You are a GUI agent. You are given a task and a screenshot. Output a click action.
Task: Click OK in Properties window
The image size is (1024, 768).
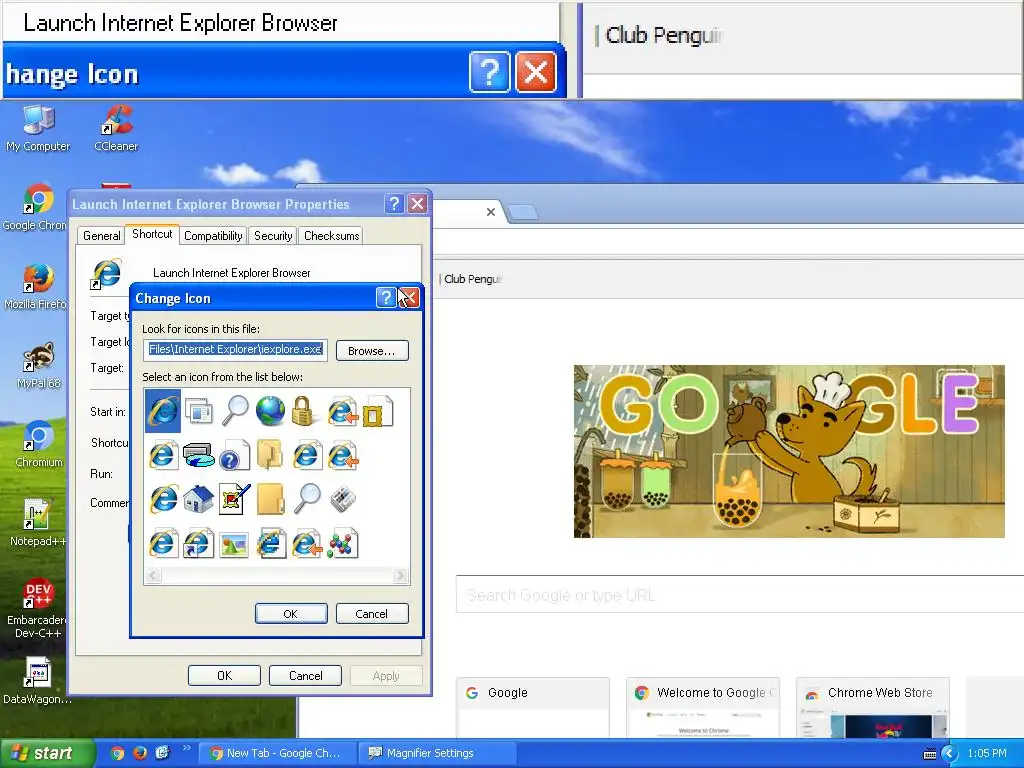224,675
